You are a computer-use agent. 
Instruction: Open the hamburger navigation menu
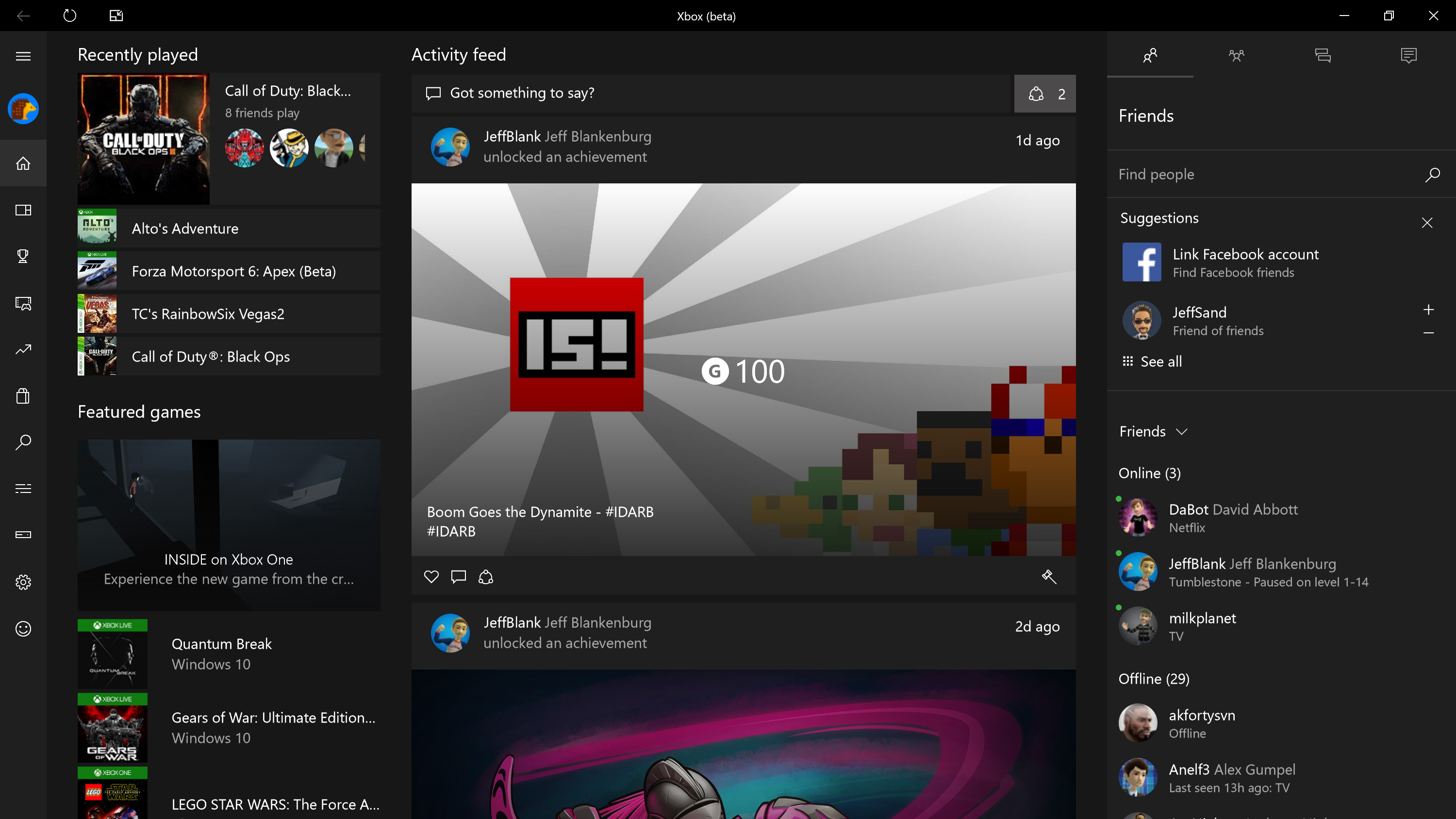click(x=23, y=55)
